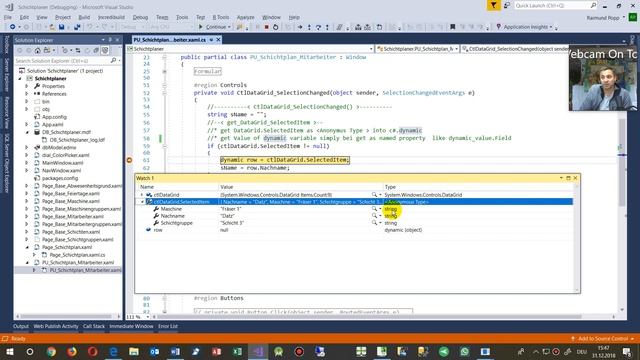Click the Quick Launch search field
Screen dimensions: 640x360
click(556, 5)
